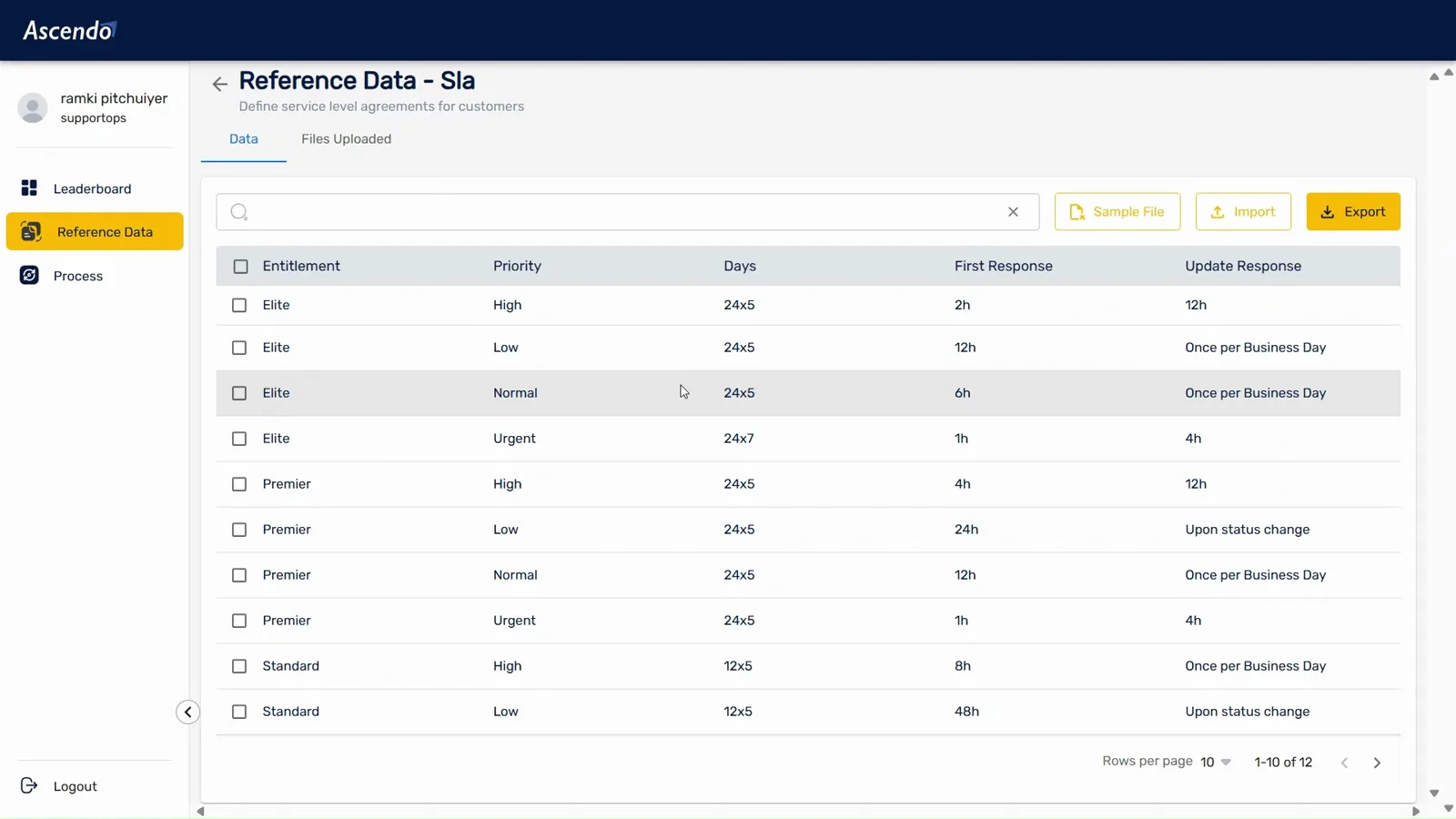1456x819 pixels.
Task: Check the Standard High row checkbox
Action: point(239,666)
